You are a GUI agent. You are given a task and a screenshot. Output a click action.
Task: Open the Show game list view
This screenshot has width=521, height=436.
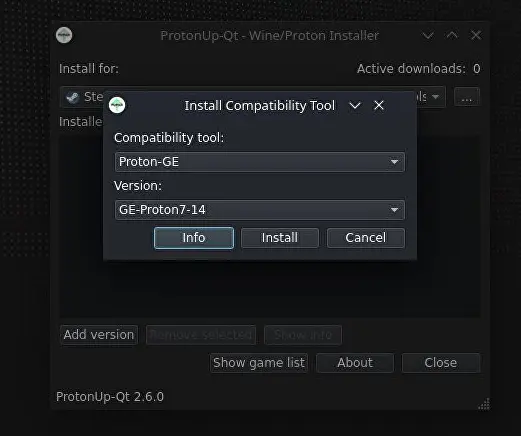click(259, 363)
